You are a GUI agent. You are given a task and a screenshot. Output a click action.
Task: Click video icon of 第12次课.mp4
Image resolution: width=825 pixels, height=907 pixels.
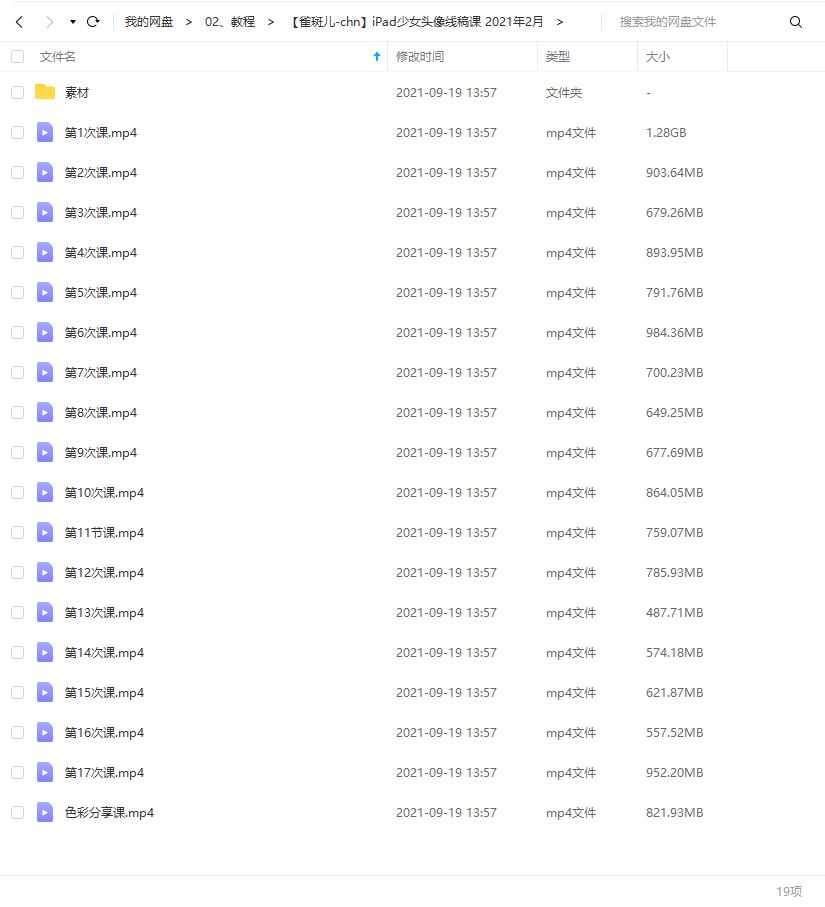pyautogui.click(x=45, y=572)
